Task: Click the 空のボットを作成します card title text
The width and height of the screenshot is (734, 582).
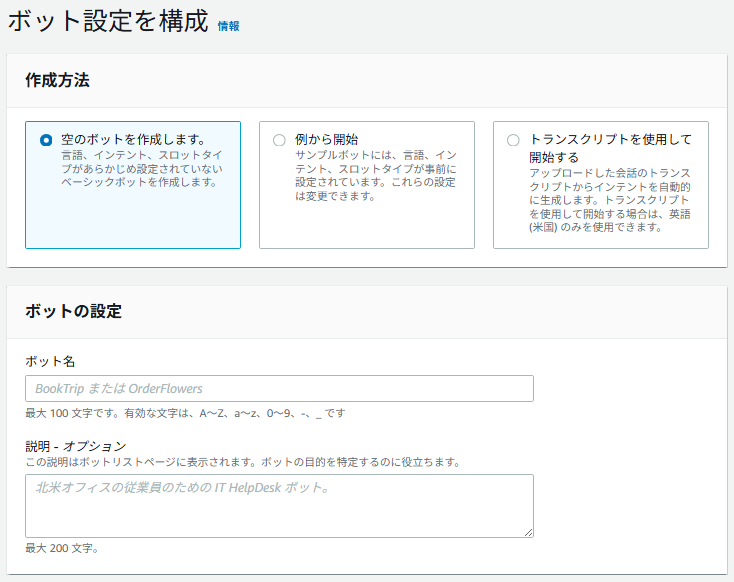Action: 133,140
